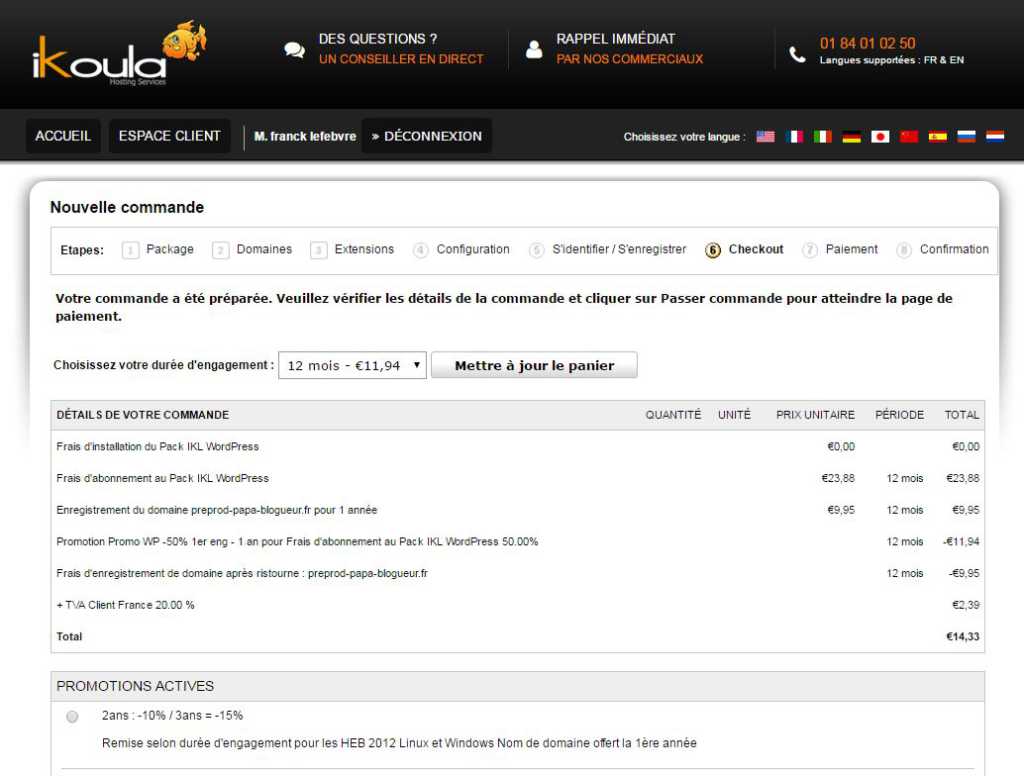Click the Déconnexion button
This screenshot has height=776, width=1024.
tap(427, 136)
